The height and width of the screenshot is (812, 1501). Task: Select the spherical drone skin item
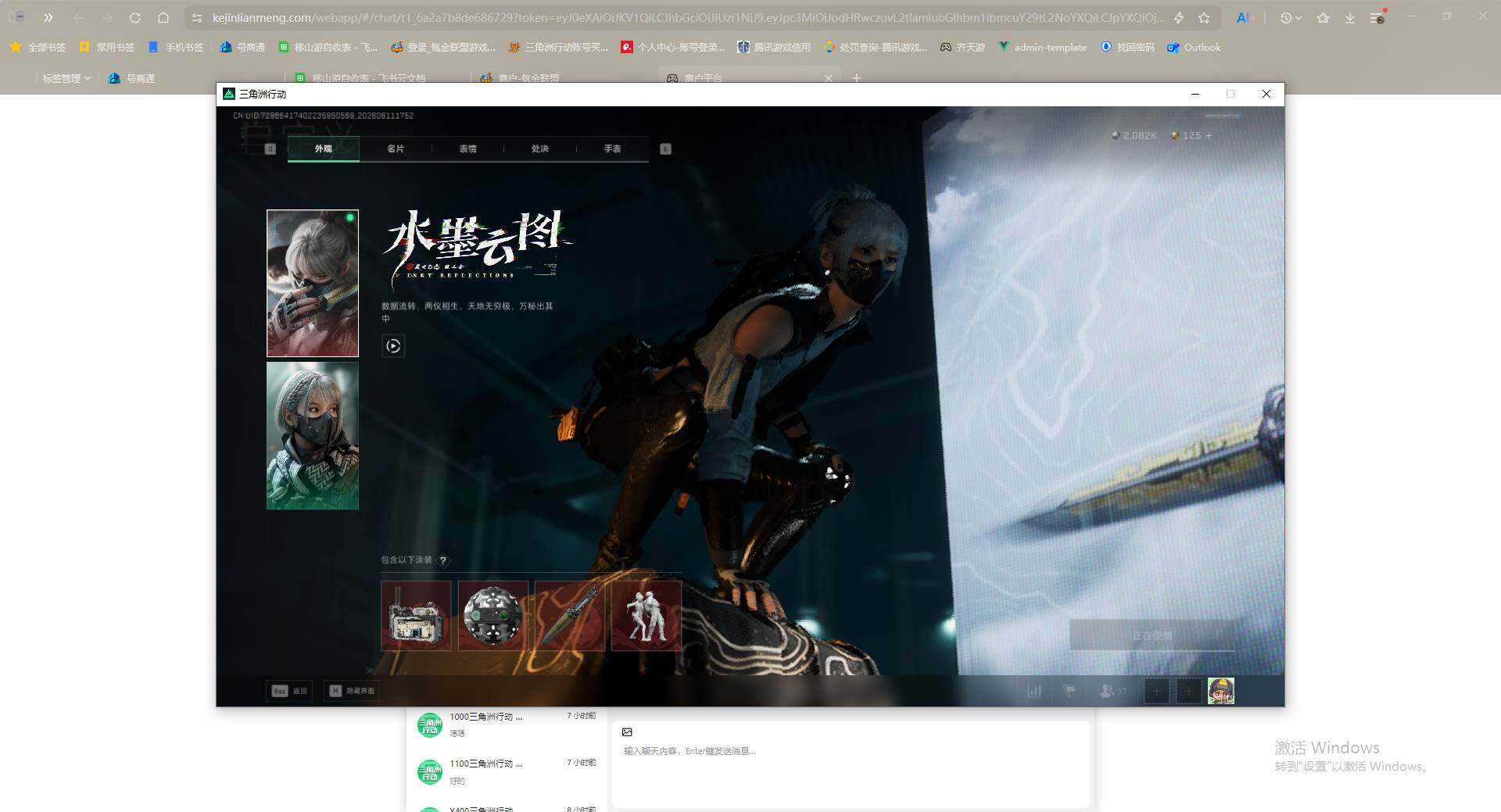(493, 616)
